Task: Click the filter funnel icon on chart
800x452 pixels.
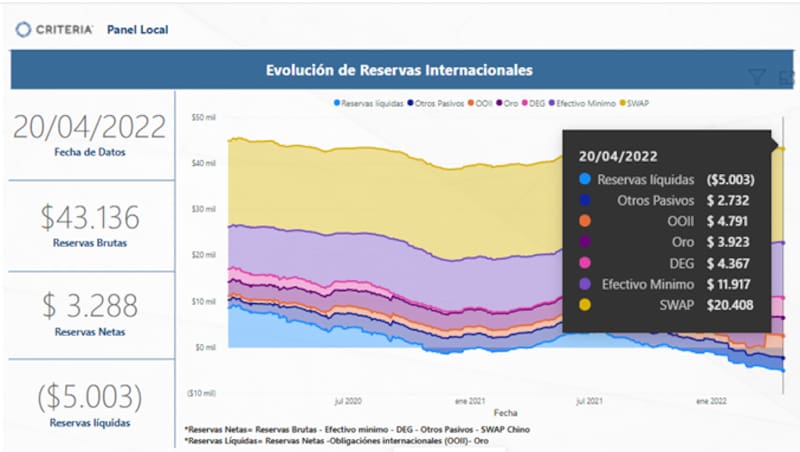Action: point(757,77)
